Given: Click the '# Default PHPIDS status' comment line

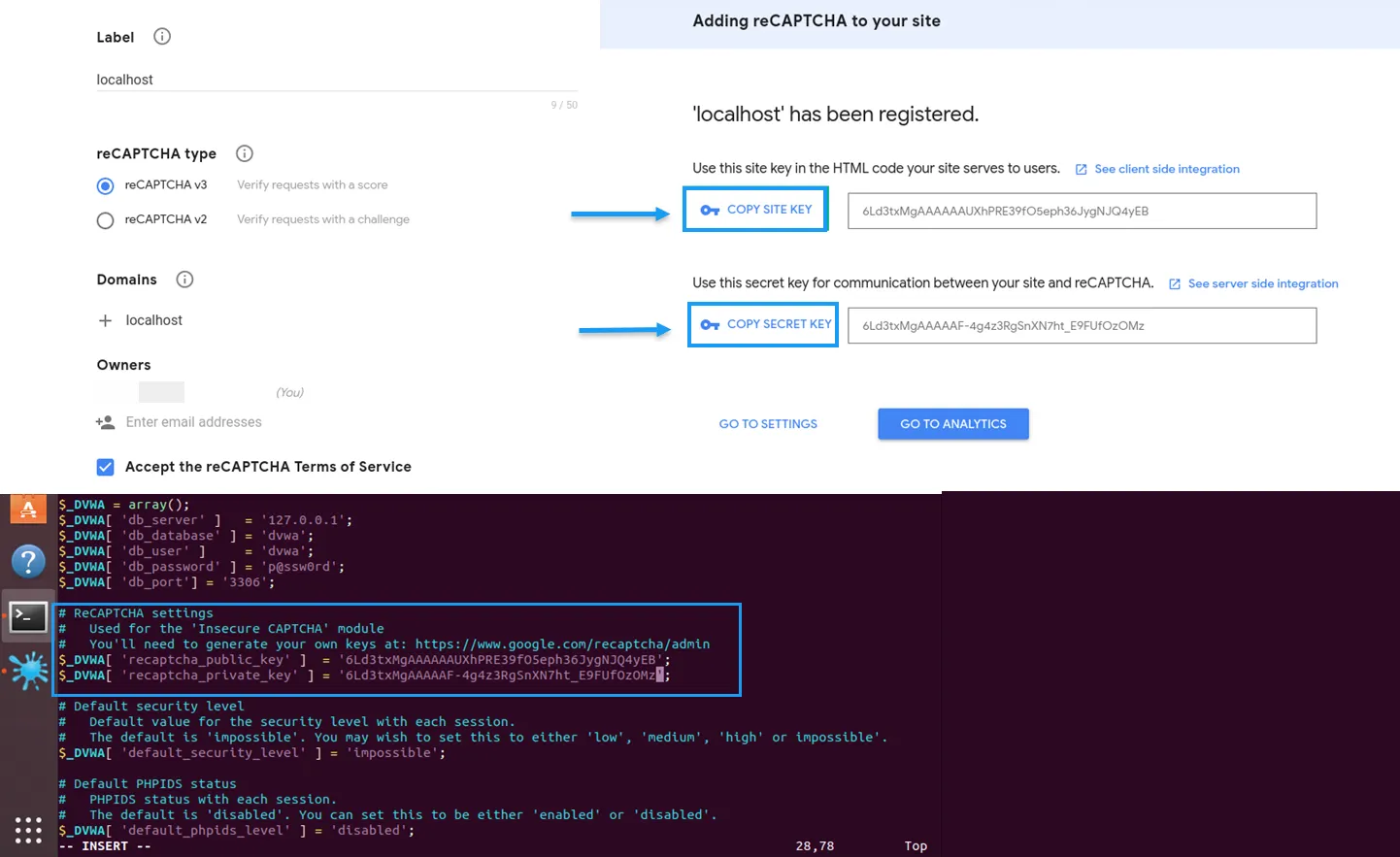Looking at the screenshot, I should click(148, 784).
